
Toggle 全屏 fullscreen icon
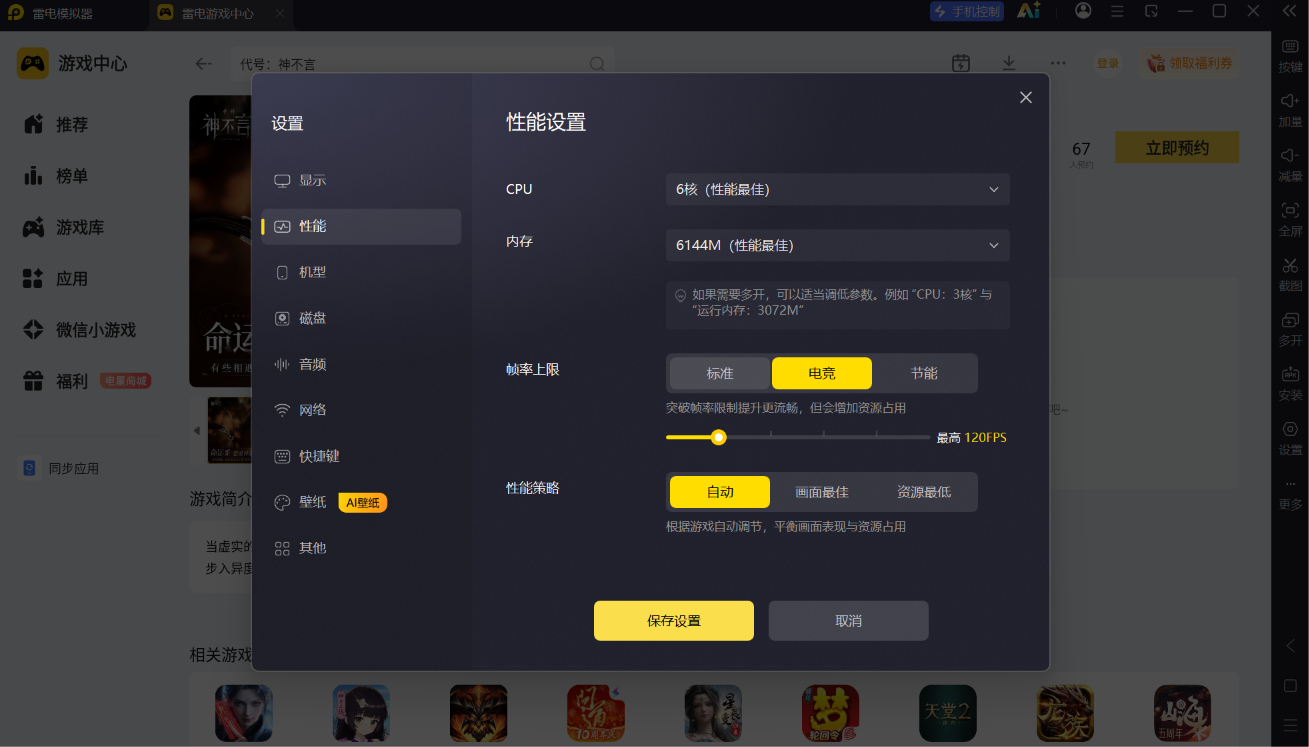coord(1290,218)
